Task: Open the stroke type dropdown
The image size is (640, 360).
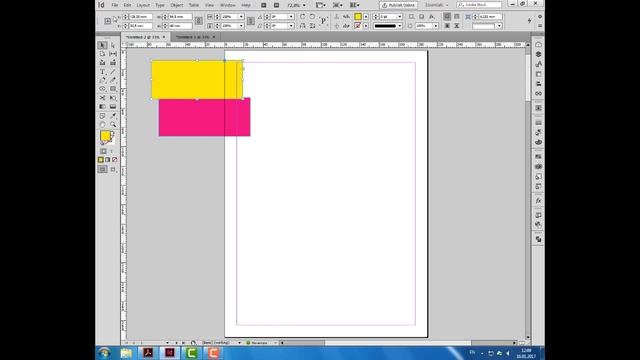Action: (x=400, y=26)
